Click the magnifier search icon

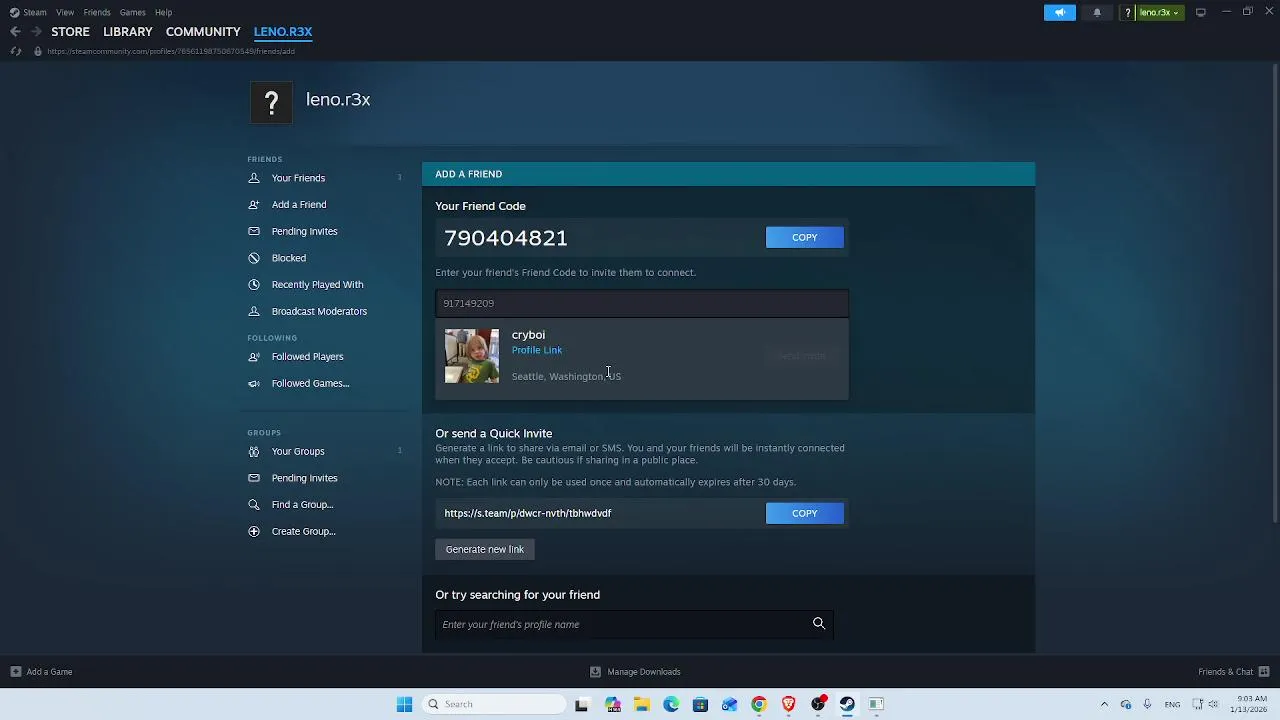click(x=819, y=624)
